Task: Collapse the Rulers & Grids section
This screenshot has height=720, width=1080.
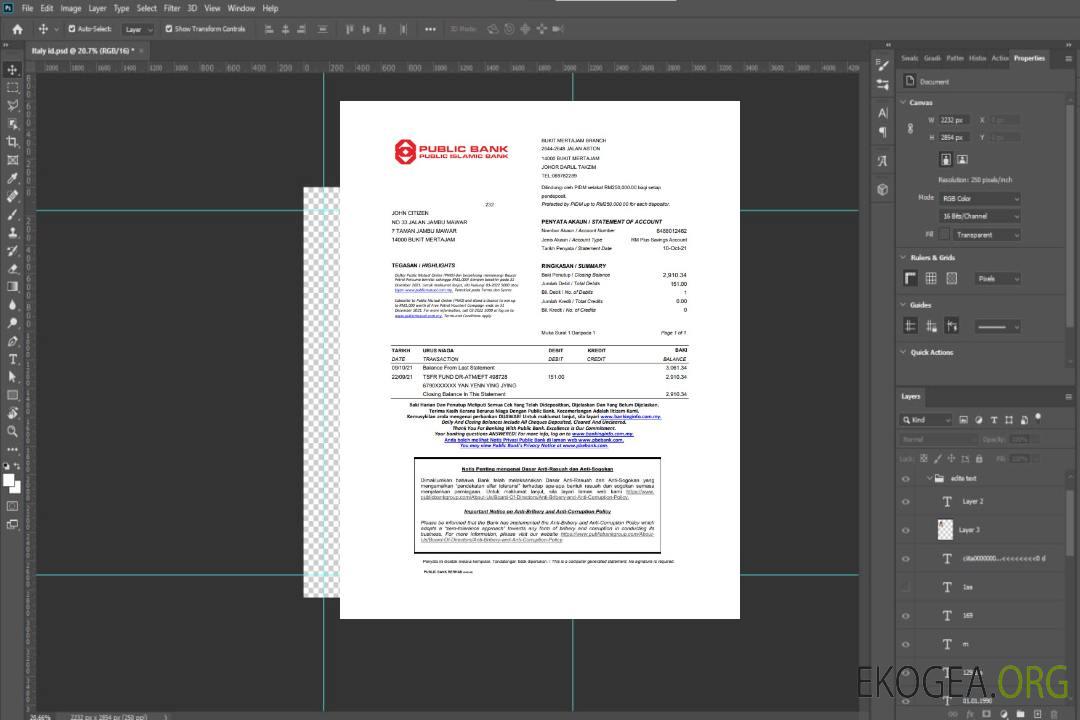Action: [903, 257]
